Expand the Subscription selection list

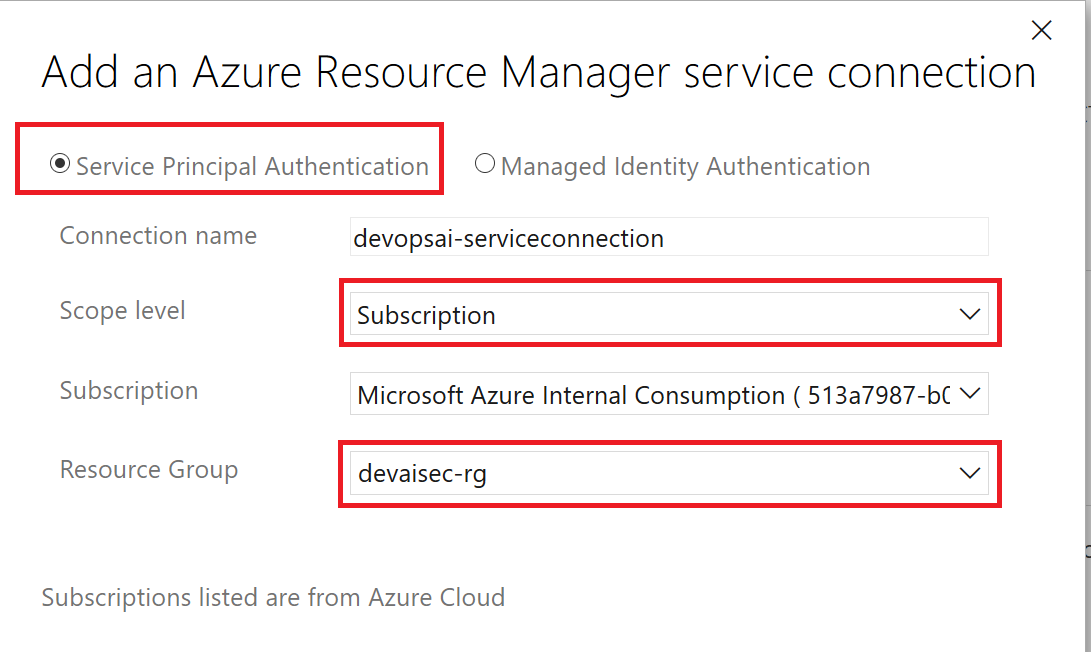click(670, 393)
